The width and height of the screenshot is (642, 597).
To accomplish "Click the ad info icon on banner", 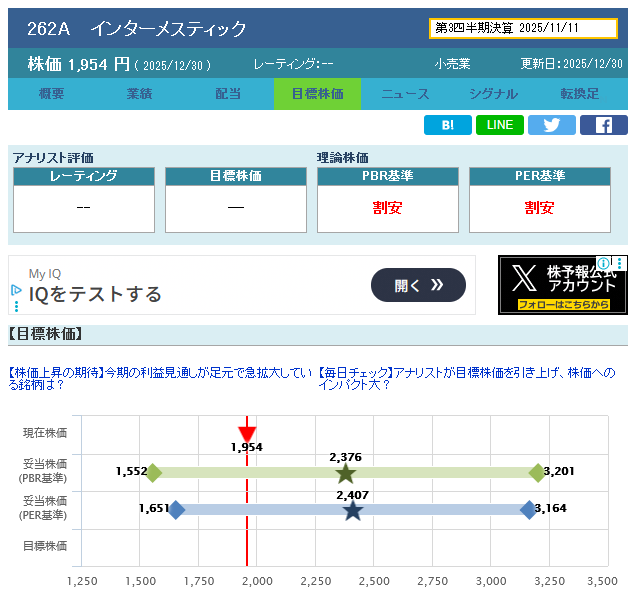I will point(16,292).
